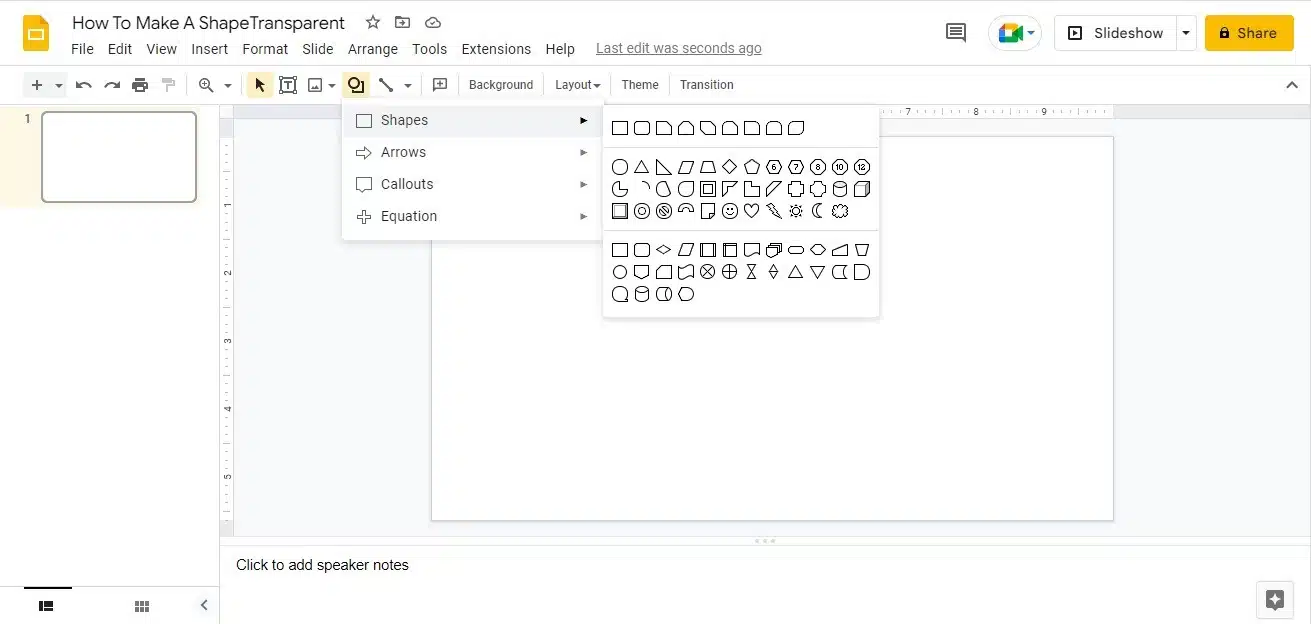Open the Format menu
The image size is (1311, 624).
[265, 49]
